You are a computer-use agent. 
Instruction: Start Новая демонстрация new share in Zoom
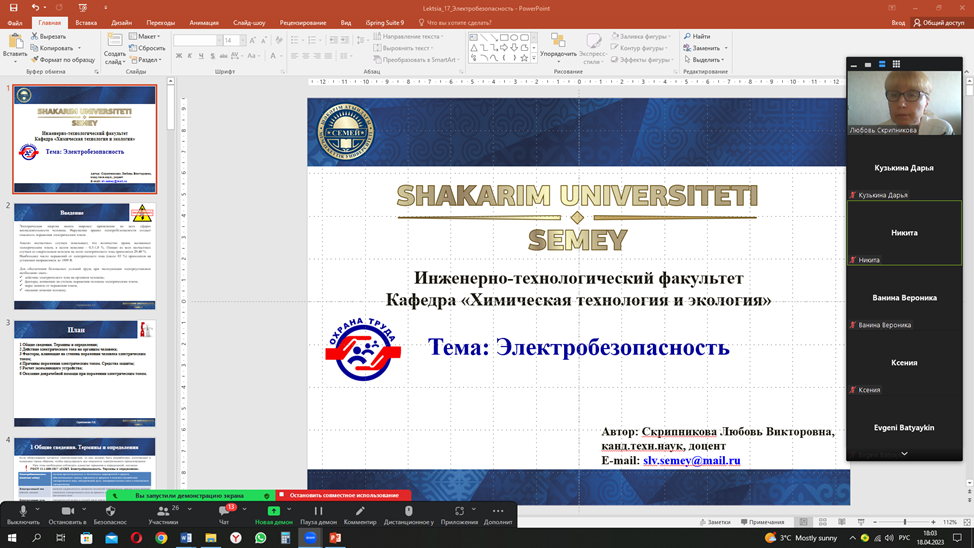click(x=273, y=514)
